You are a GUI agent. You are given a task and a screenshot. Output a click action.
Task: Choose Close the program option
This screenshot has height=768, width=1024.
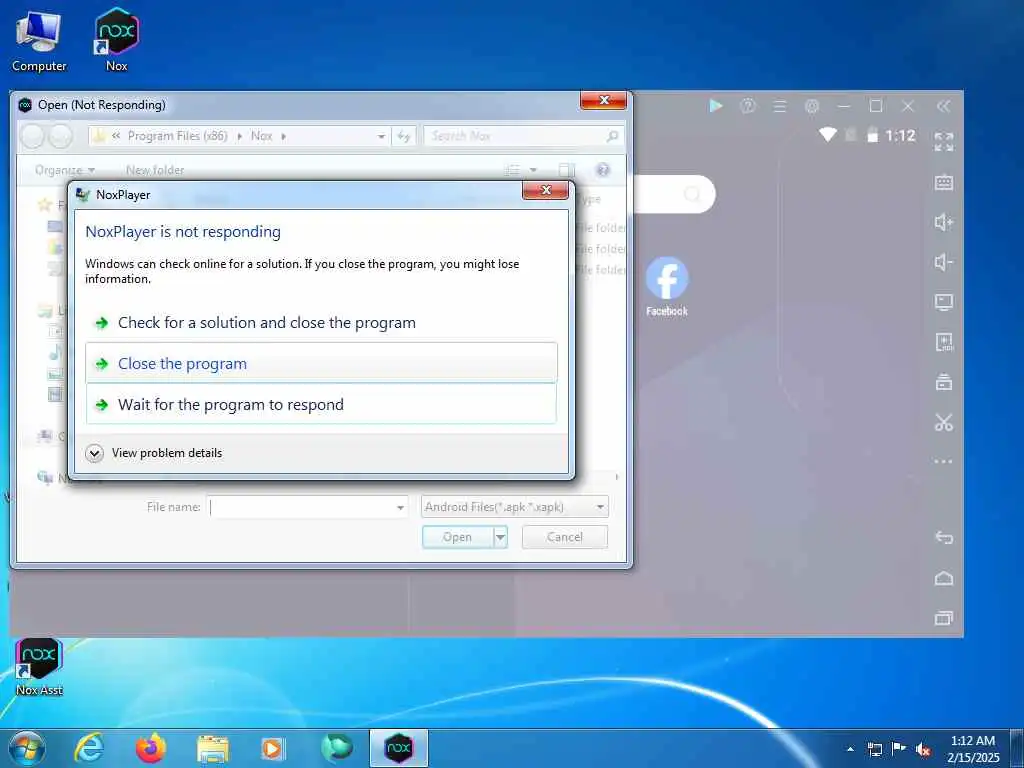pos(321,363)
